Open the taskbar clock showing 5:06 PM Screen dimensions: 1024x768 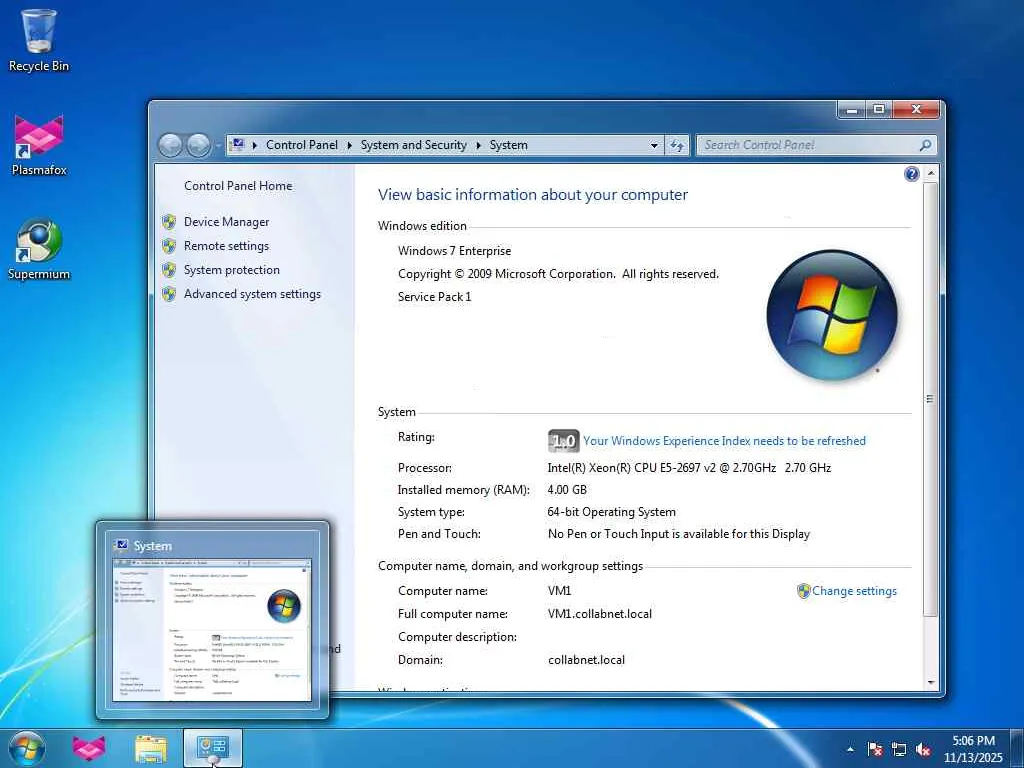pyautogui.click(x=973, y=749)
